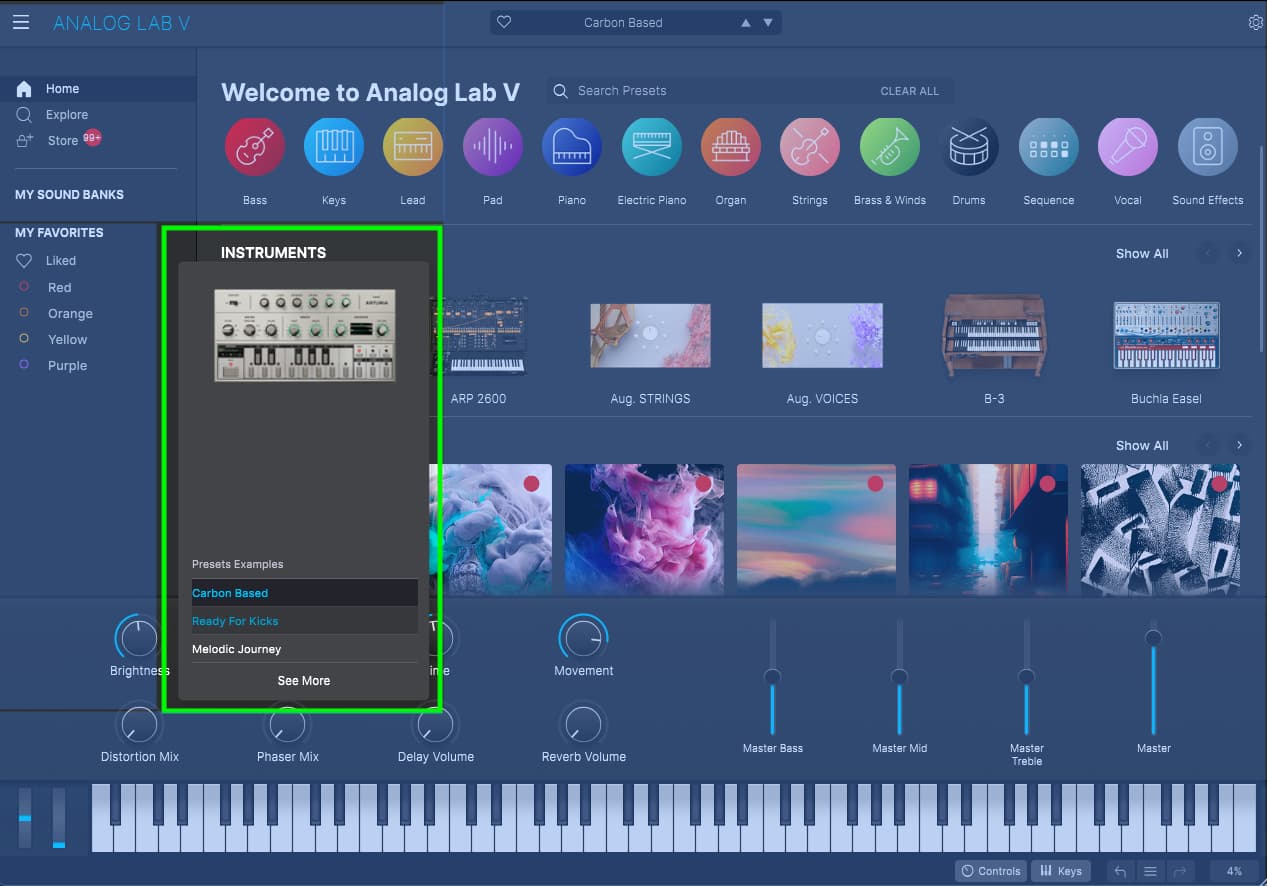1267x886 pixels.
Task: Click the redo arrow icon
Action: (x=1179, y=871)
